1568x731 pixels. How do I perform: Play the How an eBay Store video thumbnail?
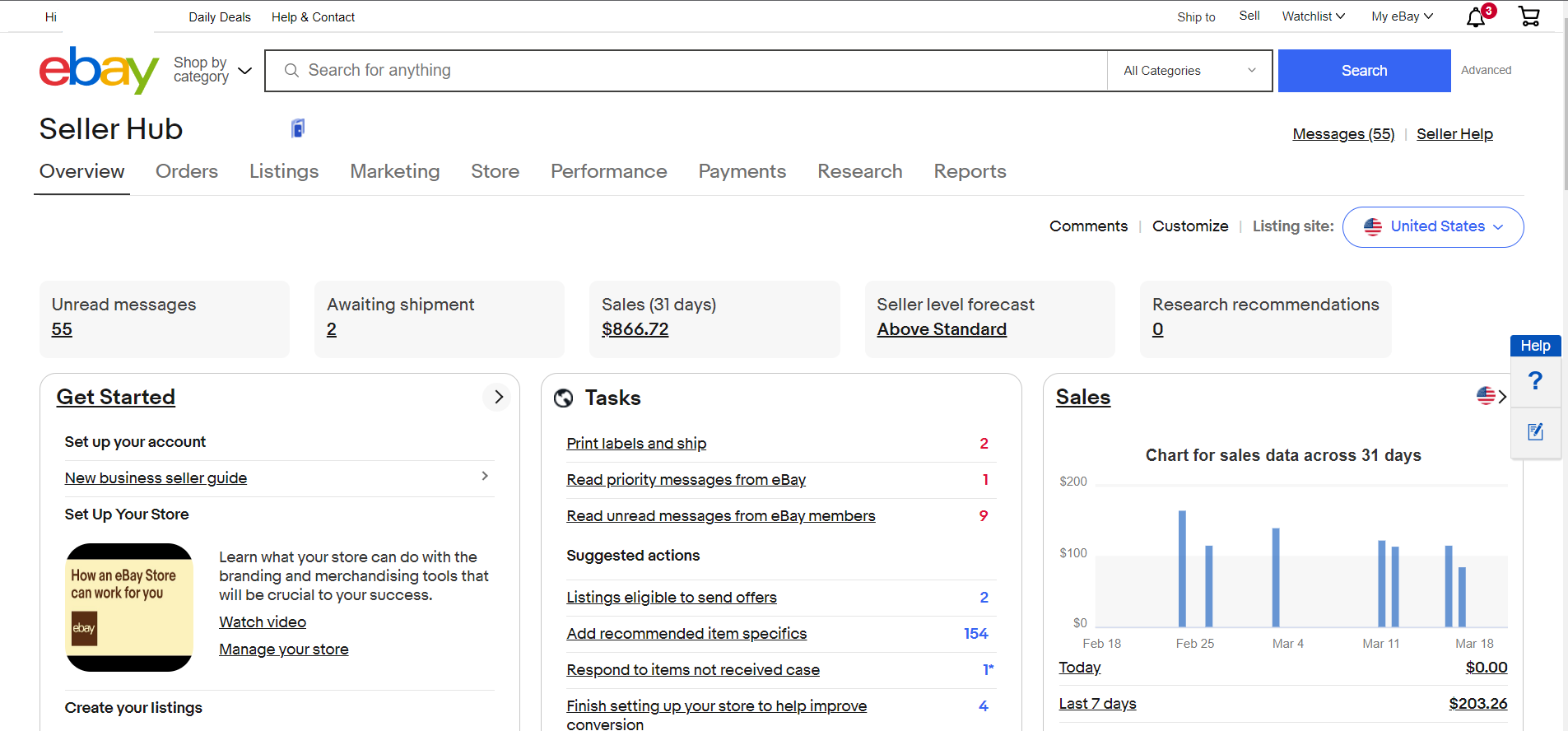tap(129, 608)
